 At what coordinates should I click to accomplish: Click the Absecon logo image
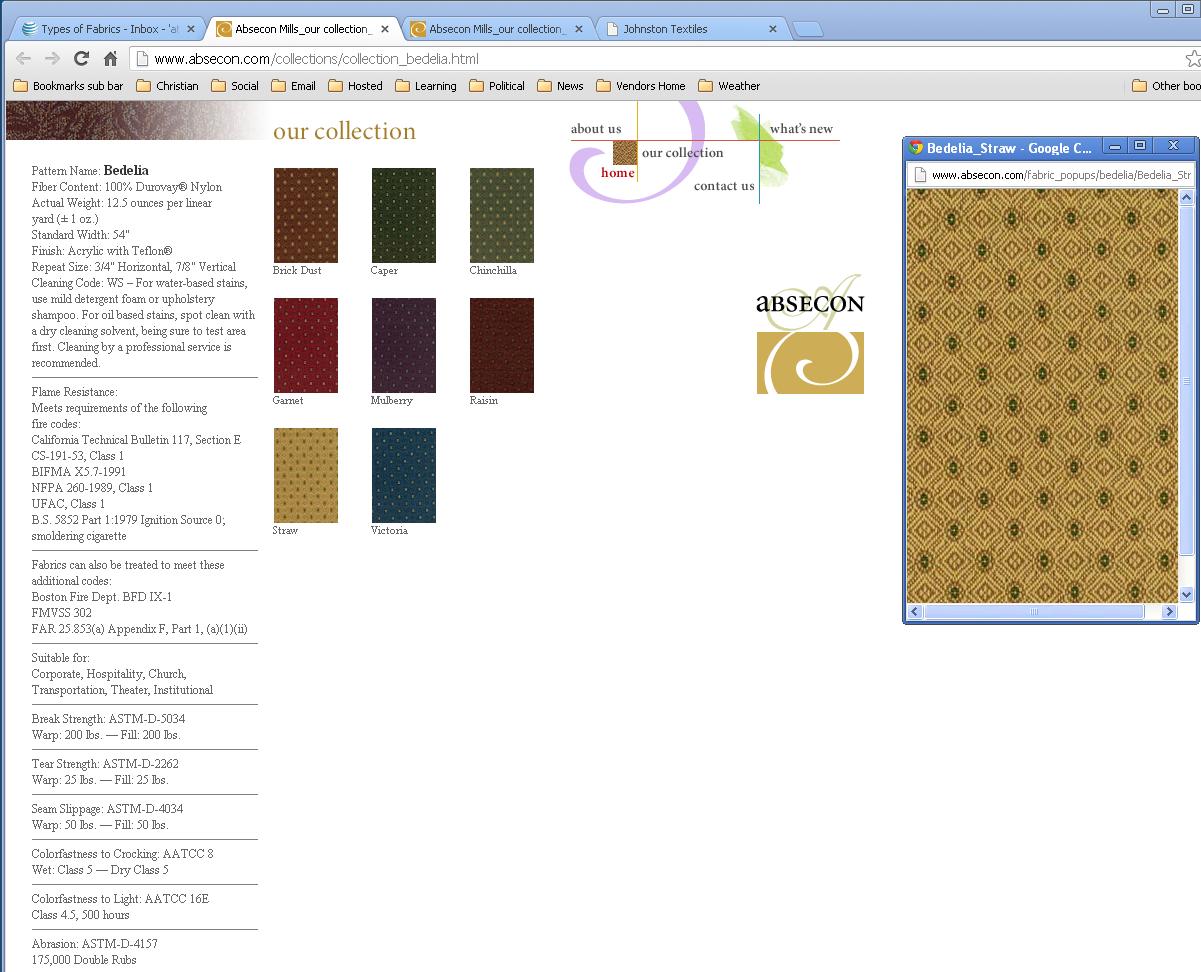(x=810, y=335)
